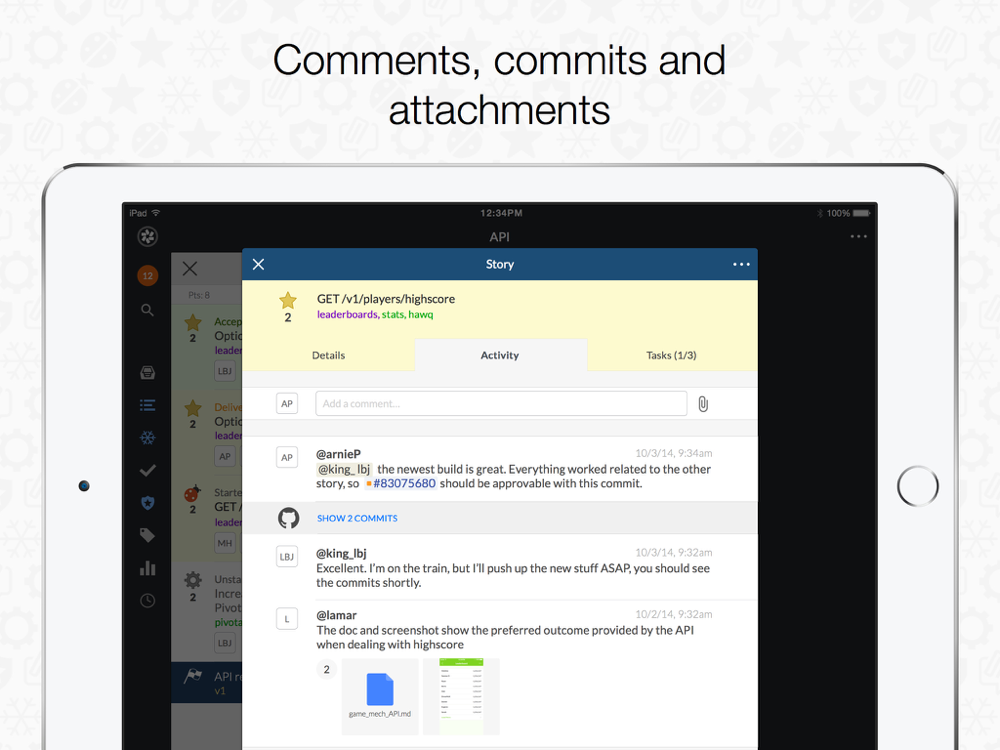
Task: Tap the attachment count badge 2
Action: click(327, 670)
